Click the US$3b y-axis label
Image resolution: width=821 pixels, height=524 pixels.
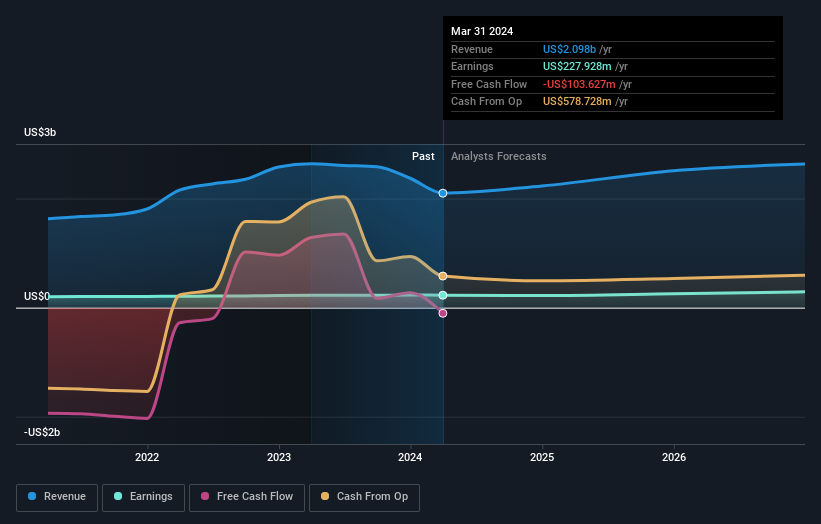pos(40,132)
